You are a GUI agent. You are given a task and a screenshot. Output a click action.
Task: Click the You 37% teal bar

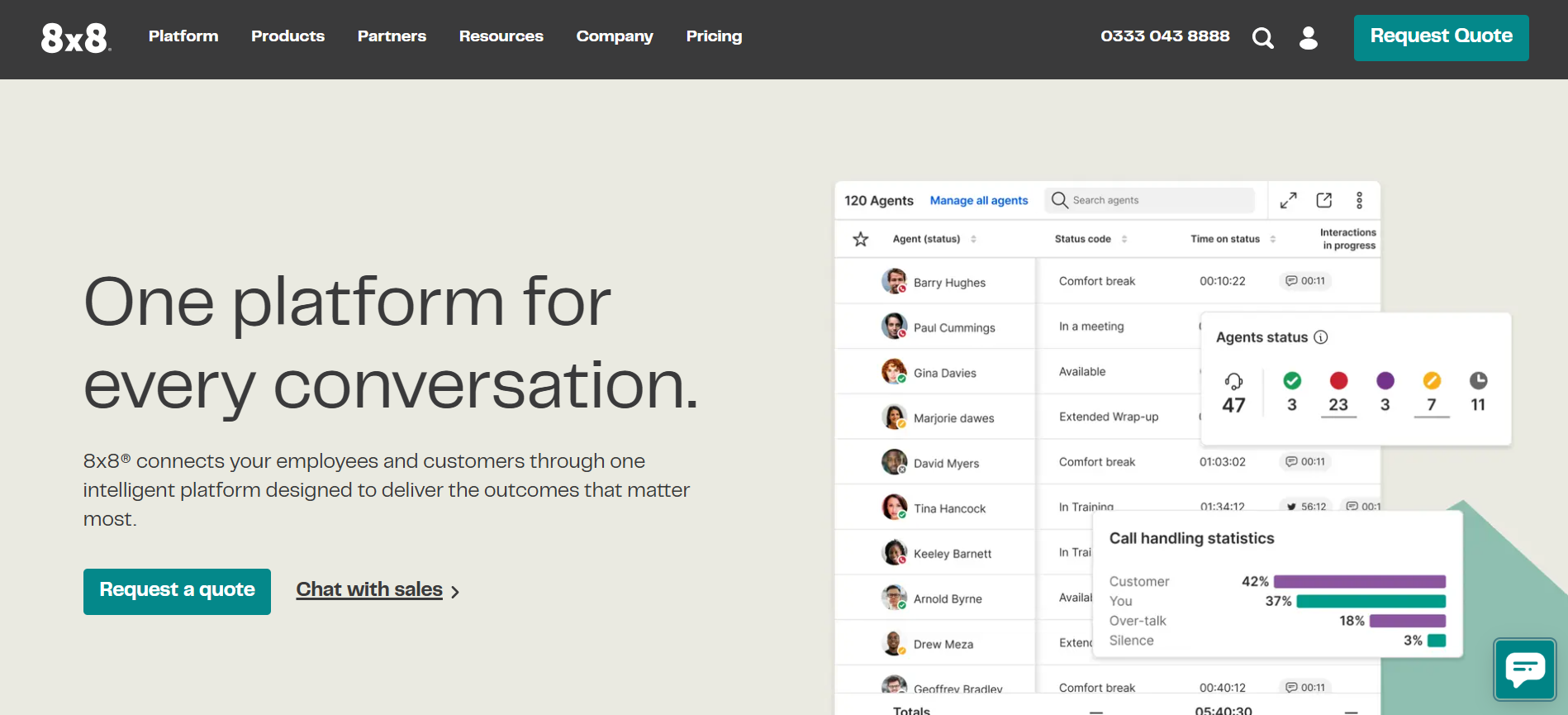click(x=1371, y=601)
